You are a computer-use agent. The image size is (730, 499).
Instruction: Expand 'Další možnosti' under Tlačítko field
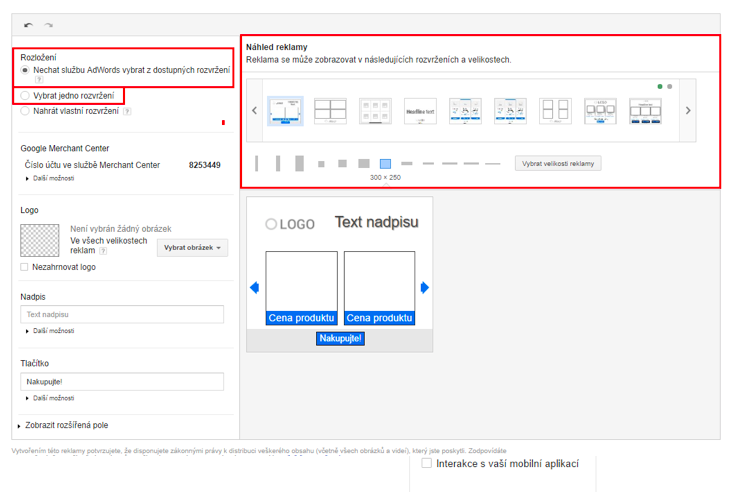50,398
